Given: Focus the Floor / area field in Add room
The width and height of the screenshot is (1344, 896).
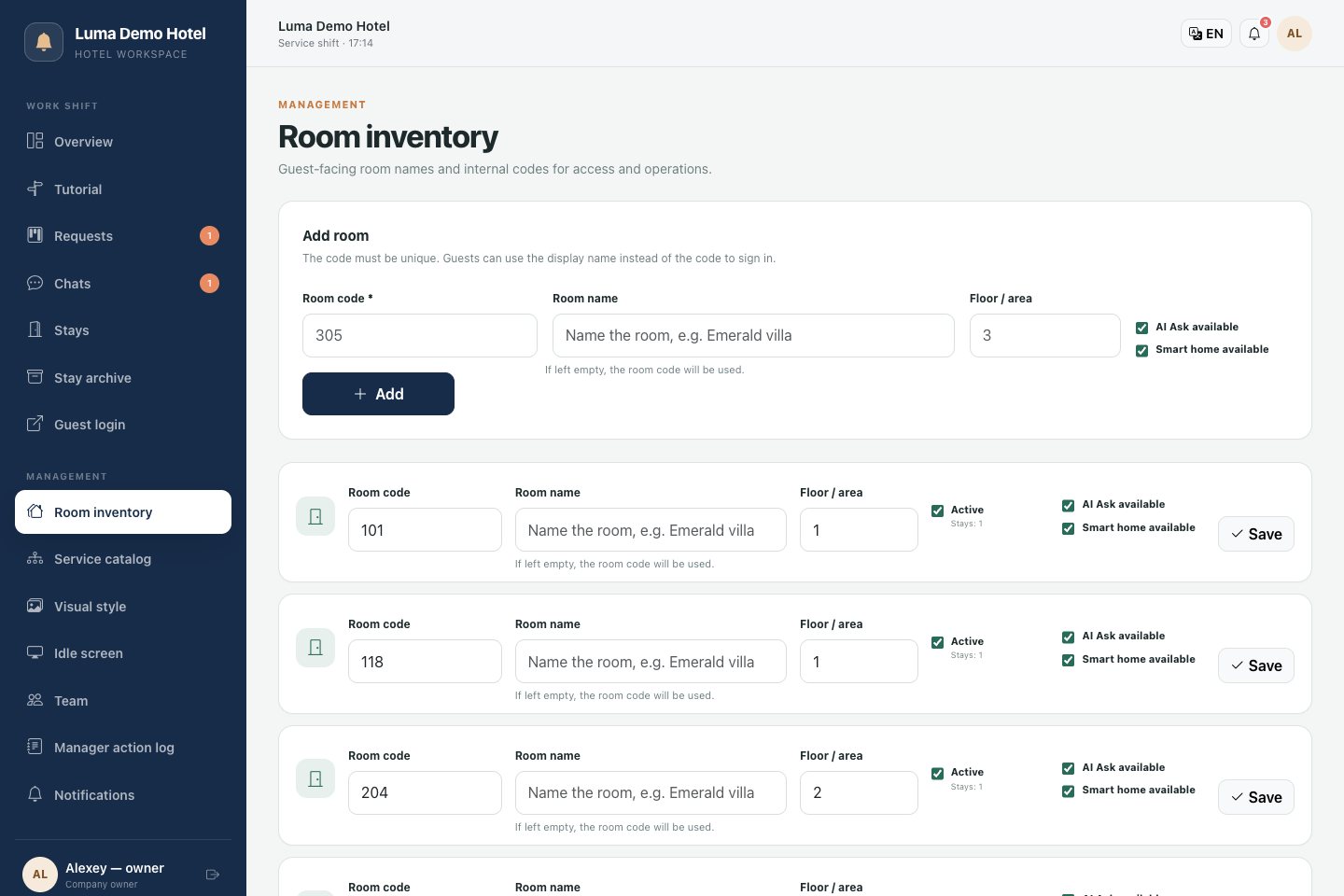Looking at the screenshot, I should point(1045,335).
